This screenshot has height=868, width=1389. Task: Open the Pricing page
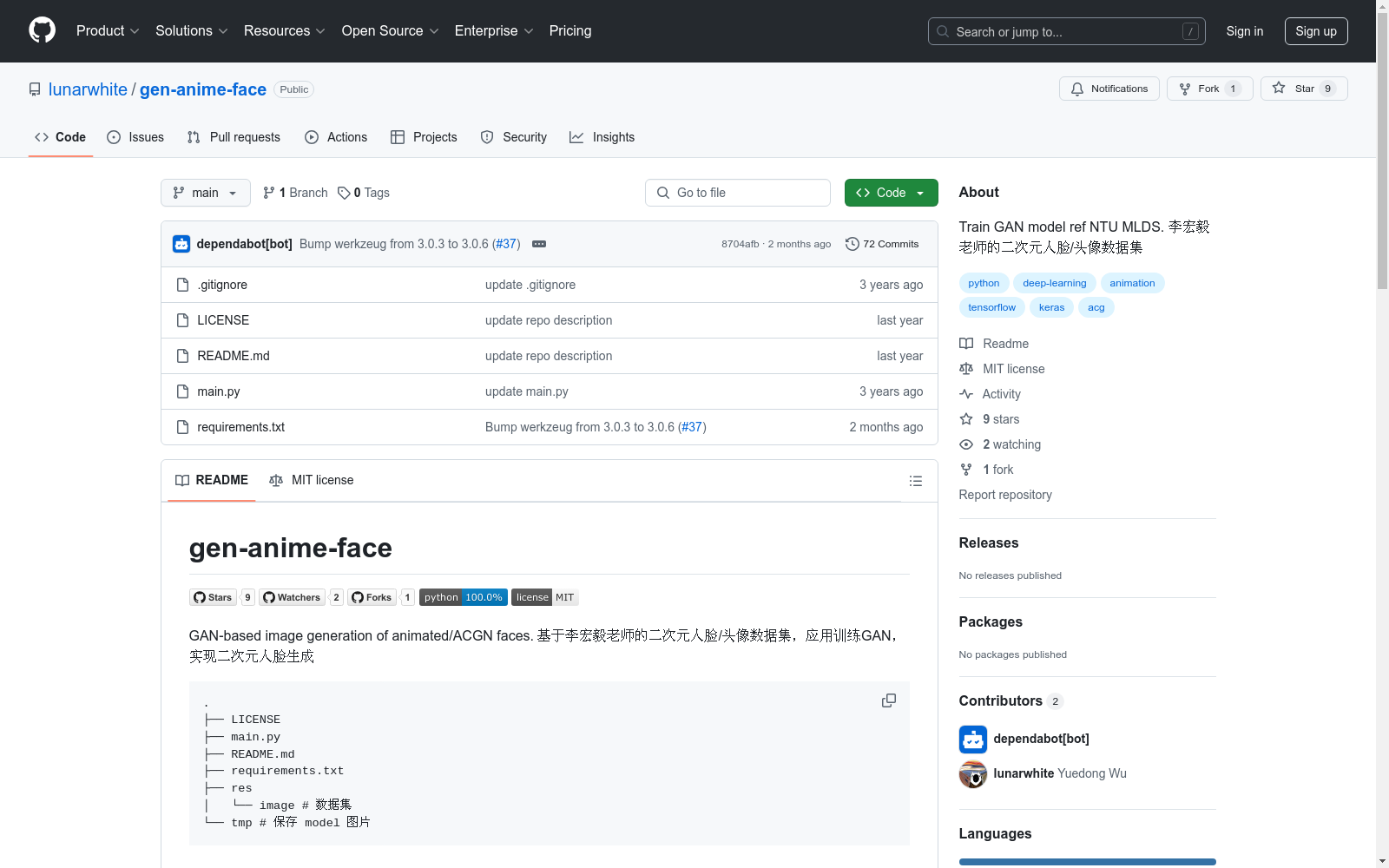coord(570,30)
